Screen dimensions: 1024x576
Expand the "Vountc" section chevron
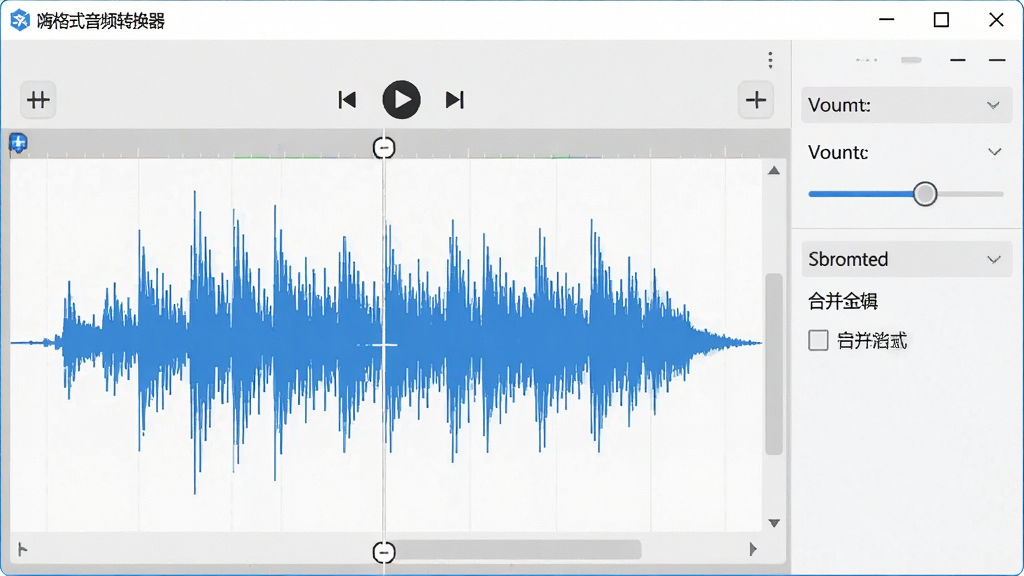(995, 152)
